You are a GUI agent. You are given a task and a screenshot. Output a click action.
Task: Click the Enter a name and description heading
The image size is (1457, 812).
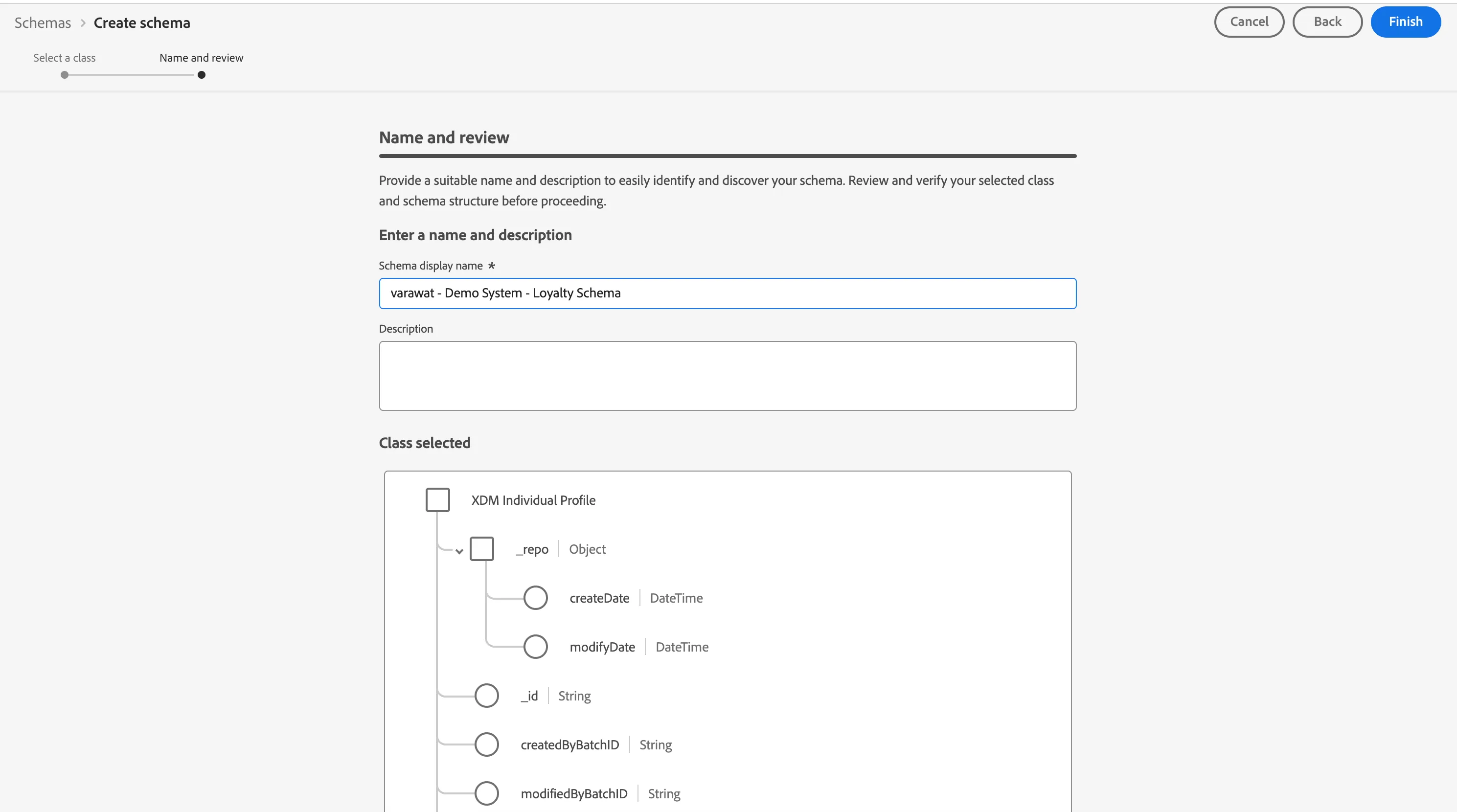point(475,235)
